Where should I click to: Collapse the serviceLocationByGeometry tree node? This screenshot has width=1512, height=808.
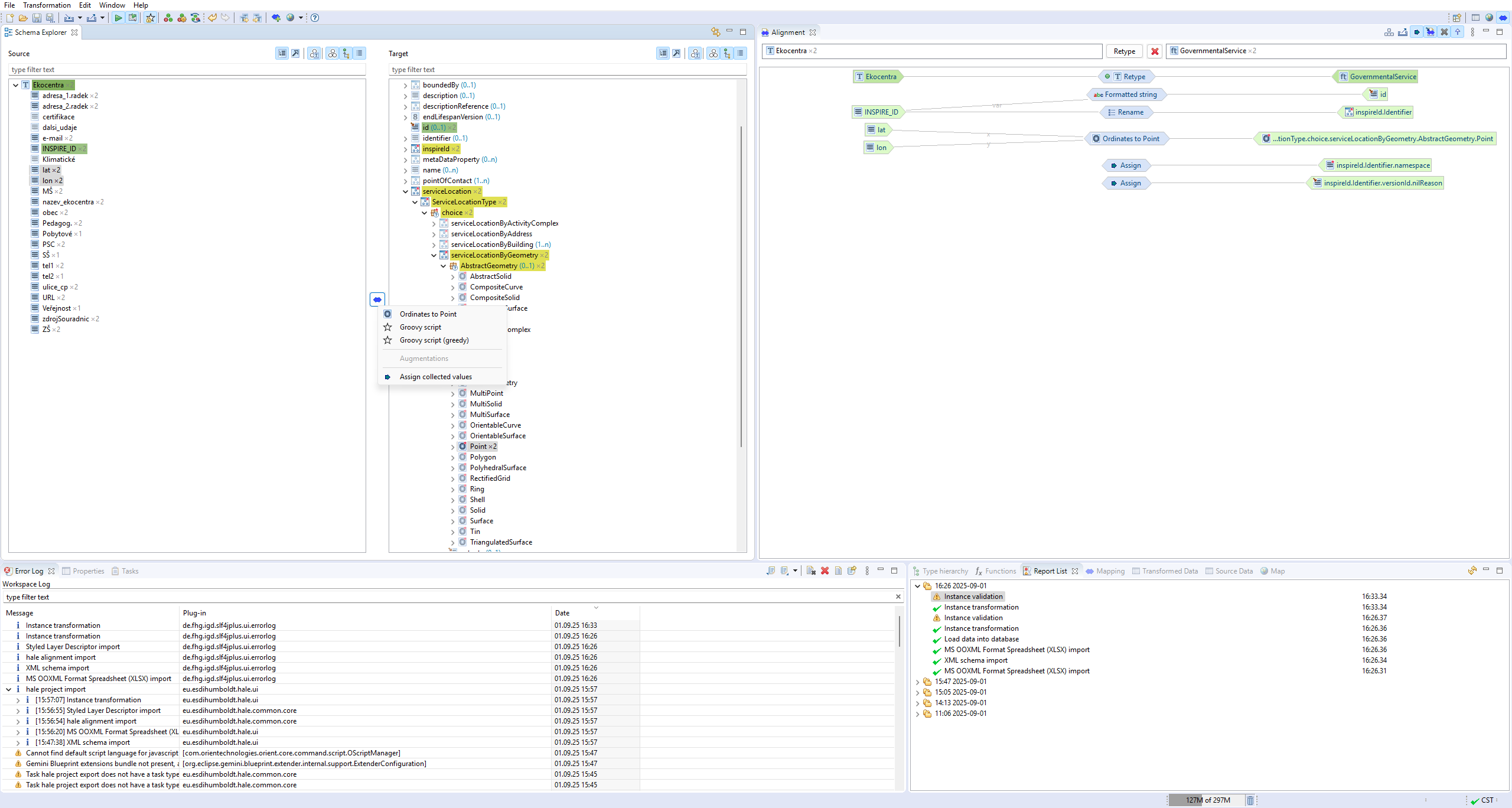(434, 255)
